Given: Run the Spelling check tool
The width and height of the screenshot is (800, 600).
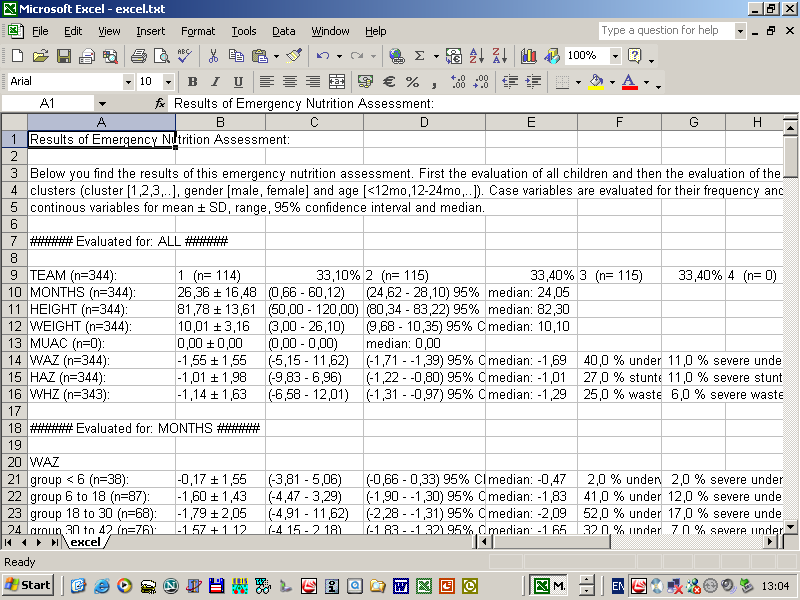Looking at the screenshot, I should click(x=185, y=56).
